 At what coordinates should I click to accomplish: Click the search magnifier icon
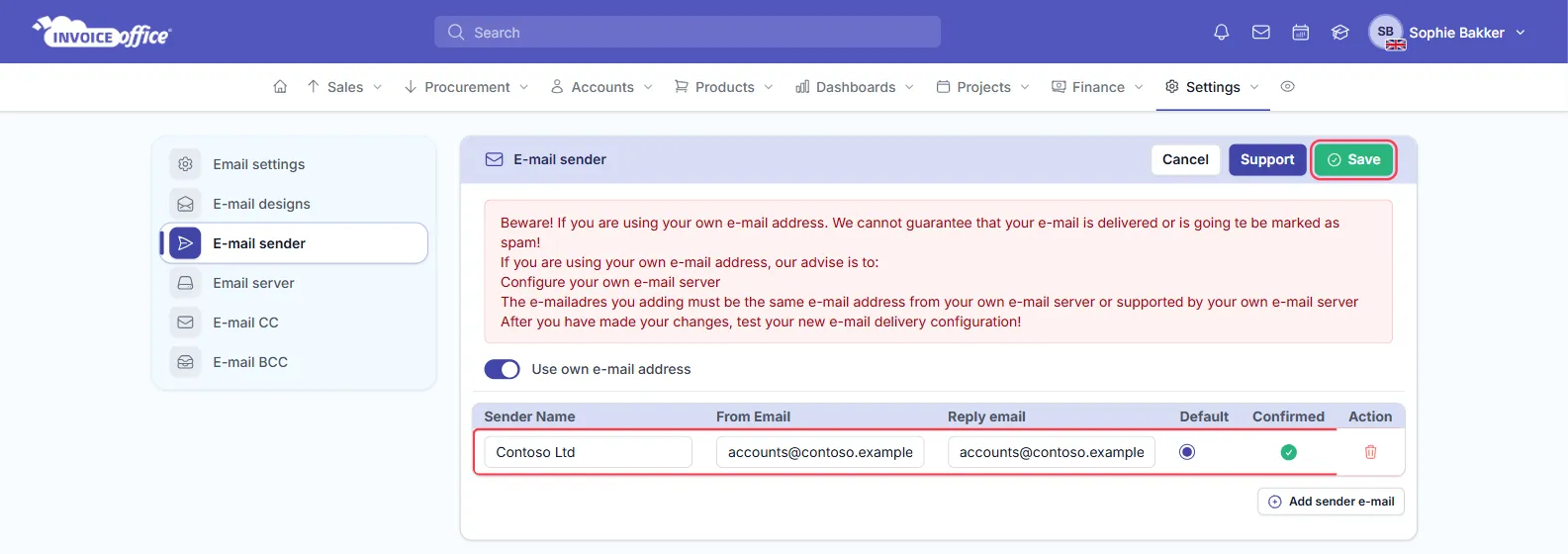(x=456, y=33)
